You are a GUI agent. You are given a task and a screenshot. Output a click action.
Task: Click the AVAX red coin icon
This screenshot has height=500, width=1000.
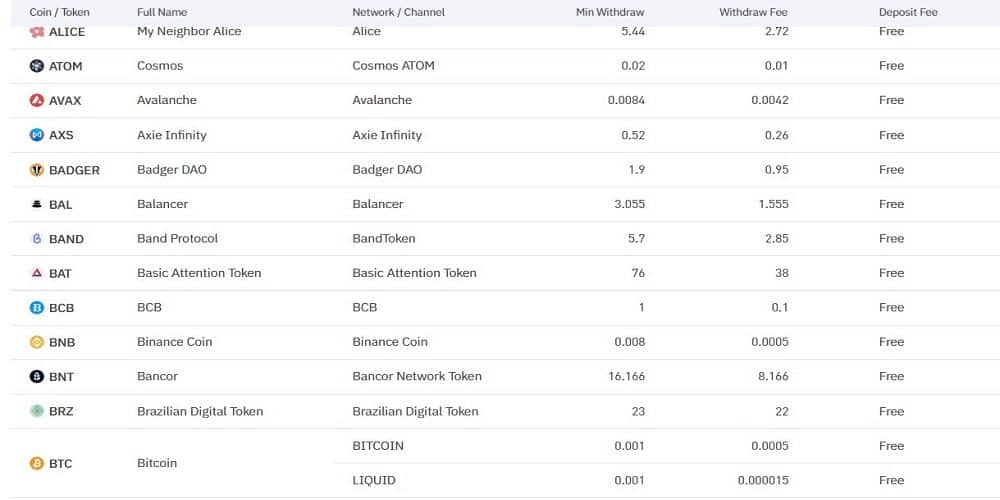tap(37, 100)
